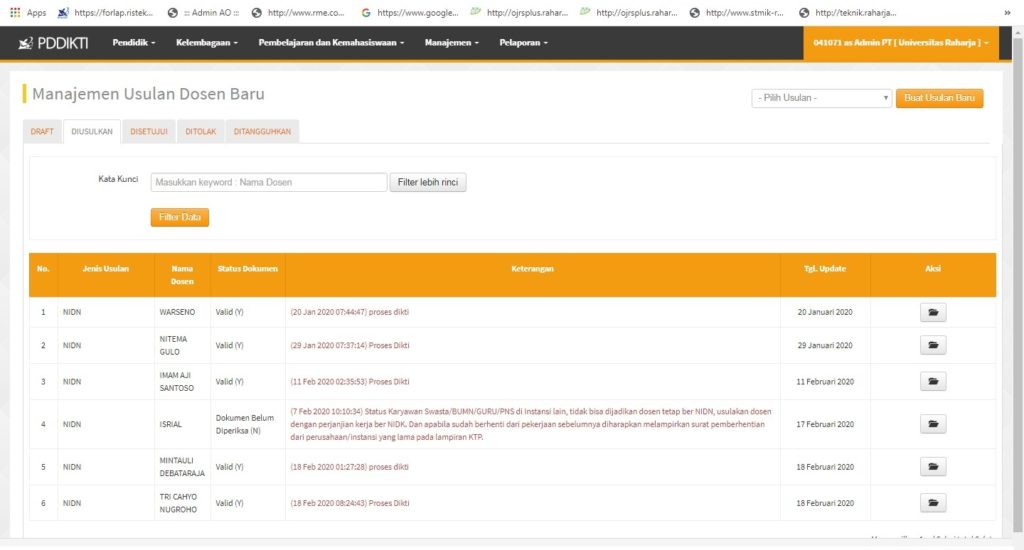Screen dimensions: 1024x550
Task: Focus the Nama Dosen keyword field
Action: point(268,182)
